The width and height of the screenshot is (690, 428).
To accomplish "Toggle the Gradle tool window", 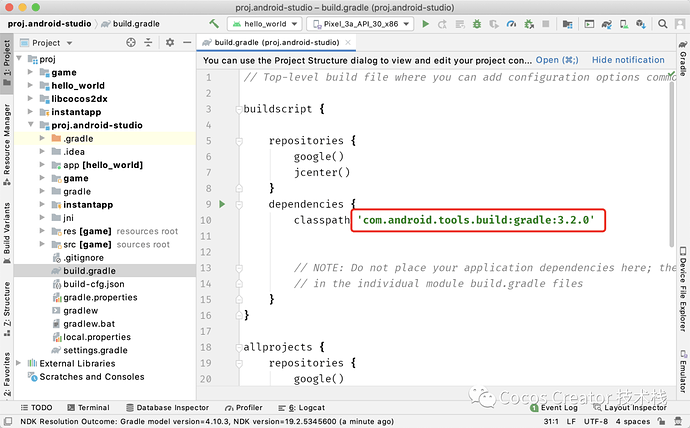I will point(683,59).
